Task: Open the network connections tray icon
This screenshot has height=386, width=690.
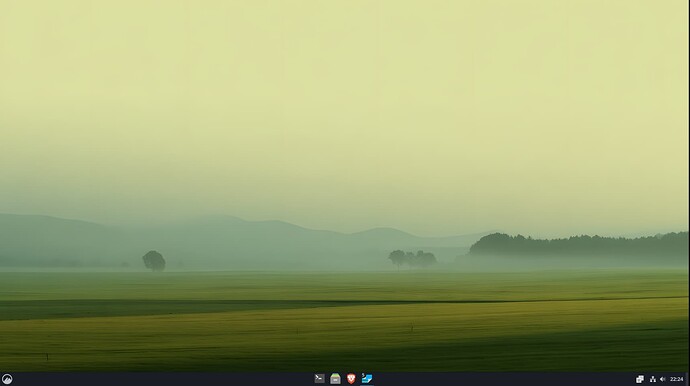Action: [653, 379]
